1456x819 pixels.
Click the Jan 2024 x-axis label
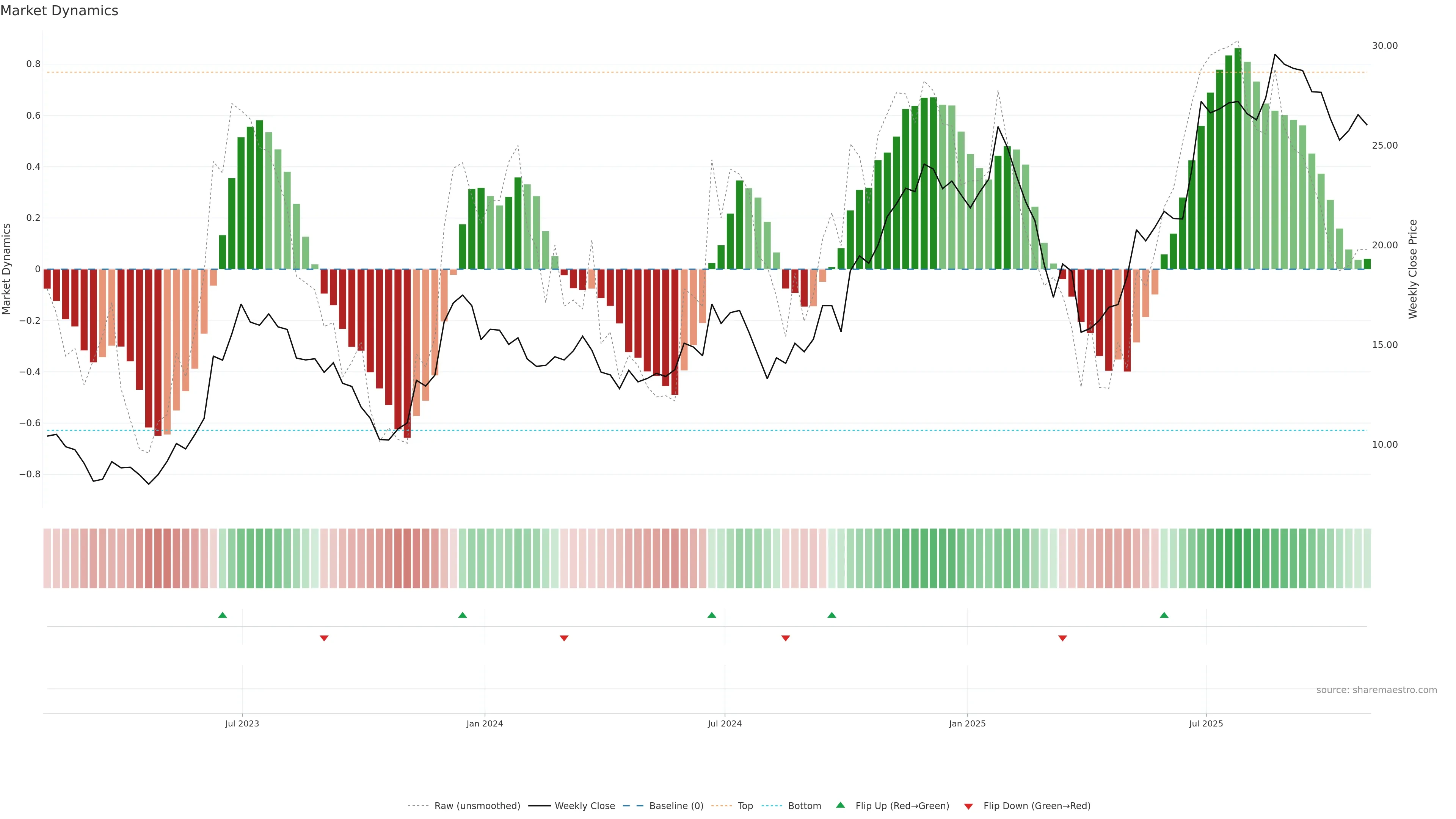coord(485,723)
